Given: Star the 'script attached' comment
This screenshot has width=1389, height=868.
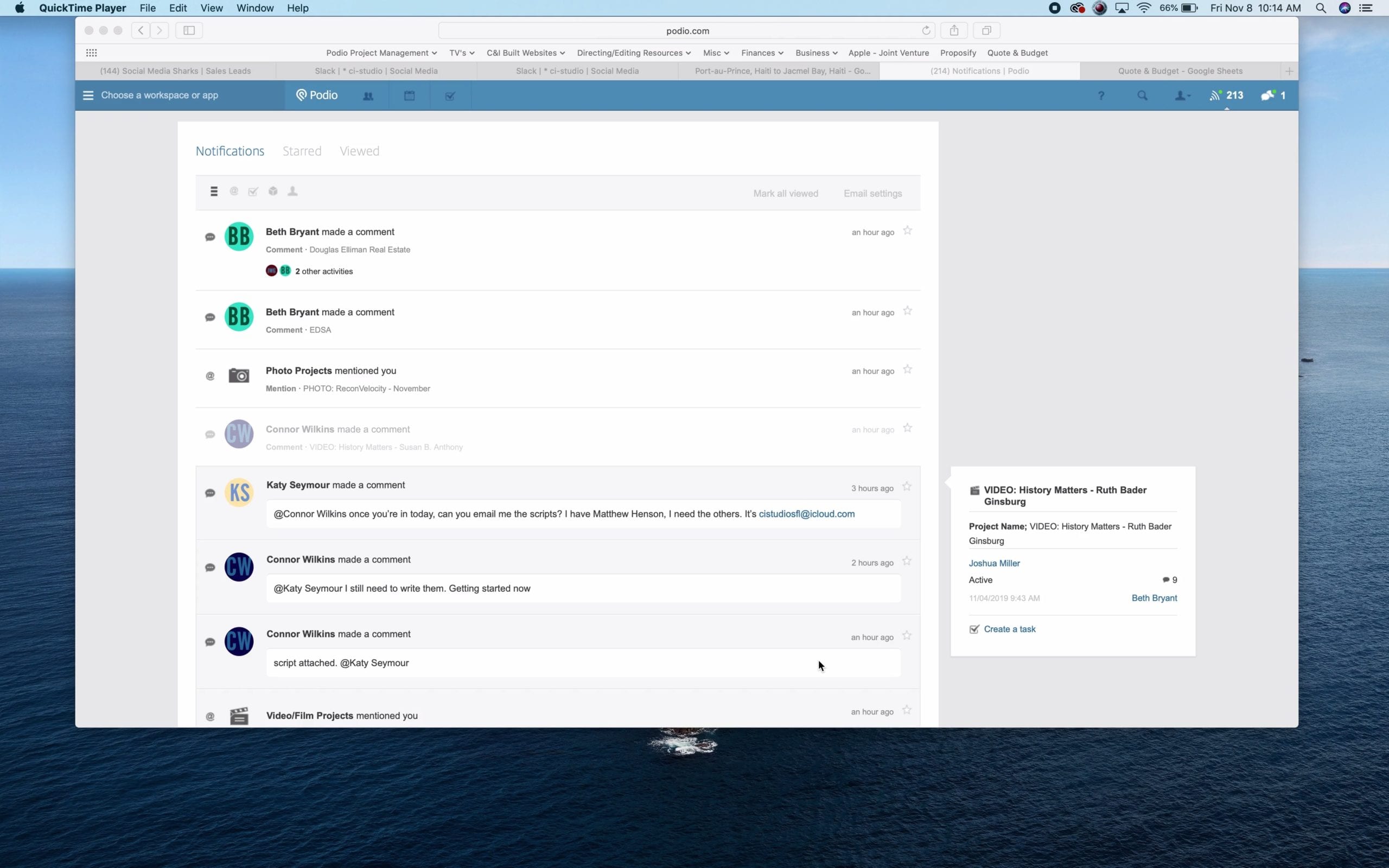Looking at the screenshot, I should tap(907, 636).
